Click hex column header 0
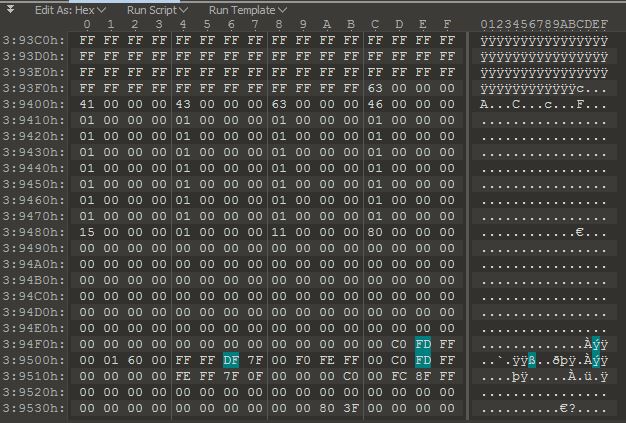This screenshot has height=423, width=626. coord(87,24)
